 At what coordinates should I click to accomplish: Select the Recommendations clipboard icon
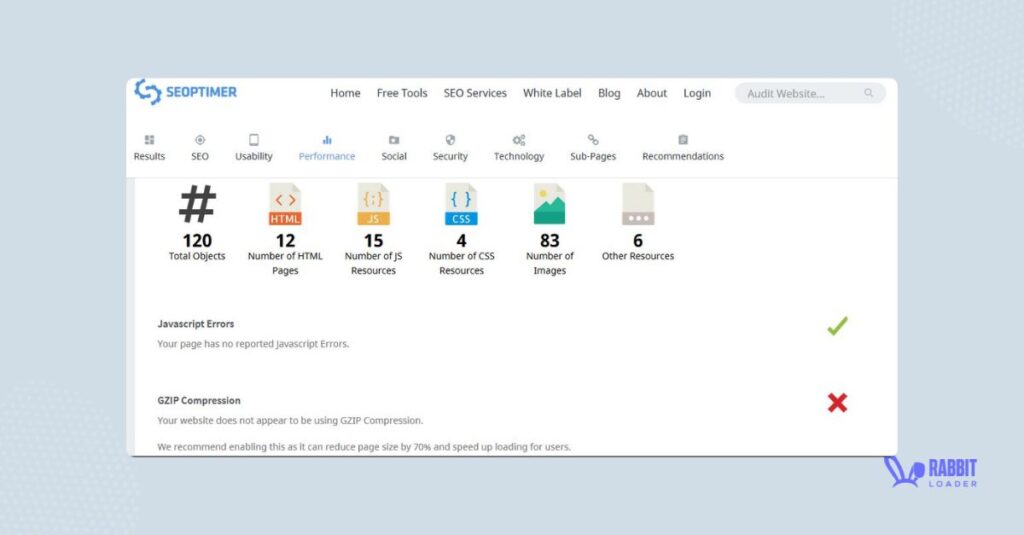point(683,140)
